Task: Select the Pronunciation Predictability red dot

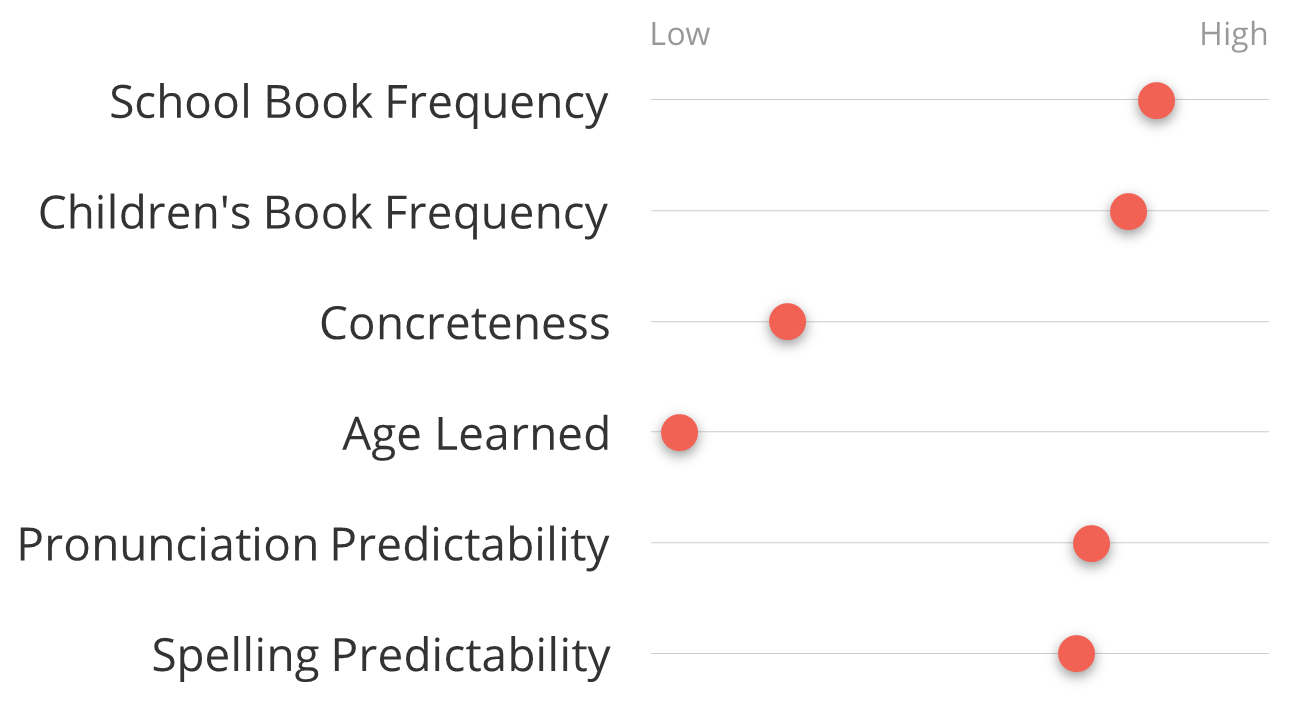Action: [1091, 544]
